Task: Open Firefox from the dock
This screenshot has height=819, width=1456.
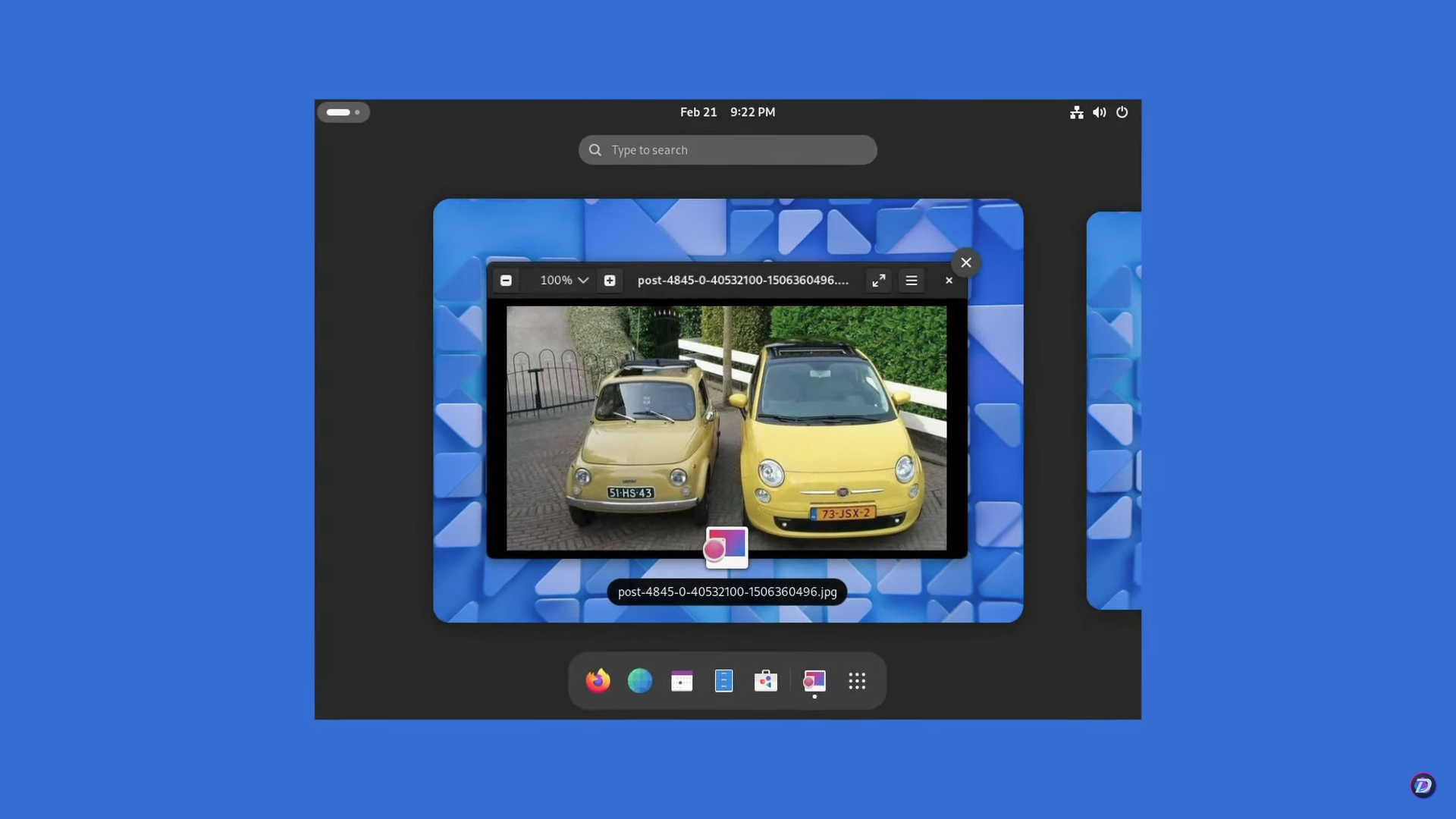Action: [x=598, y=680]
